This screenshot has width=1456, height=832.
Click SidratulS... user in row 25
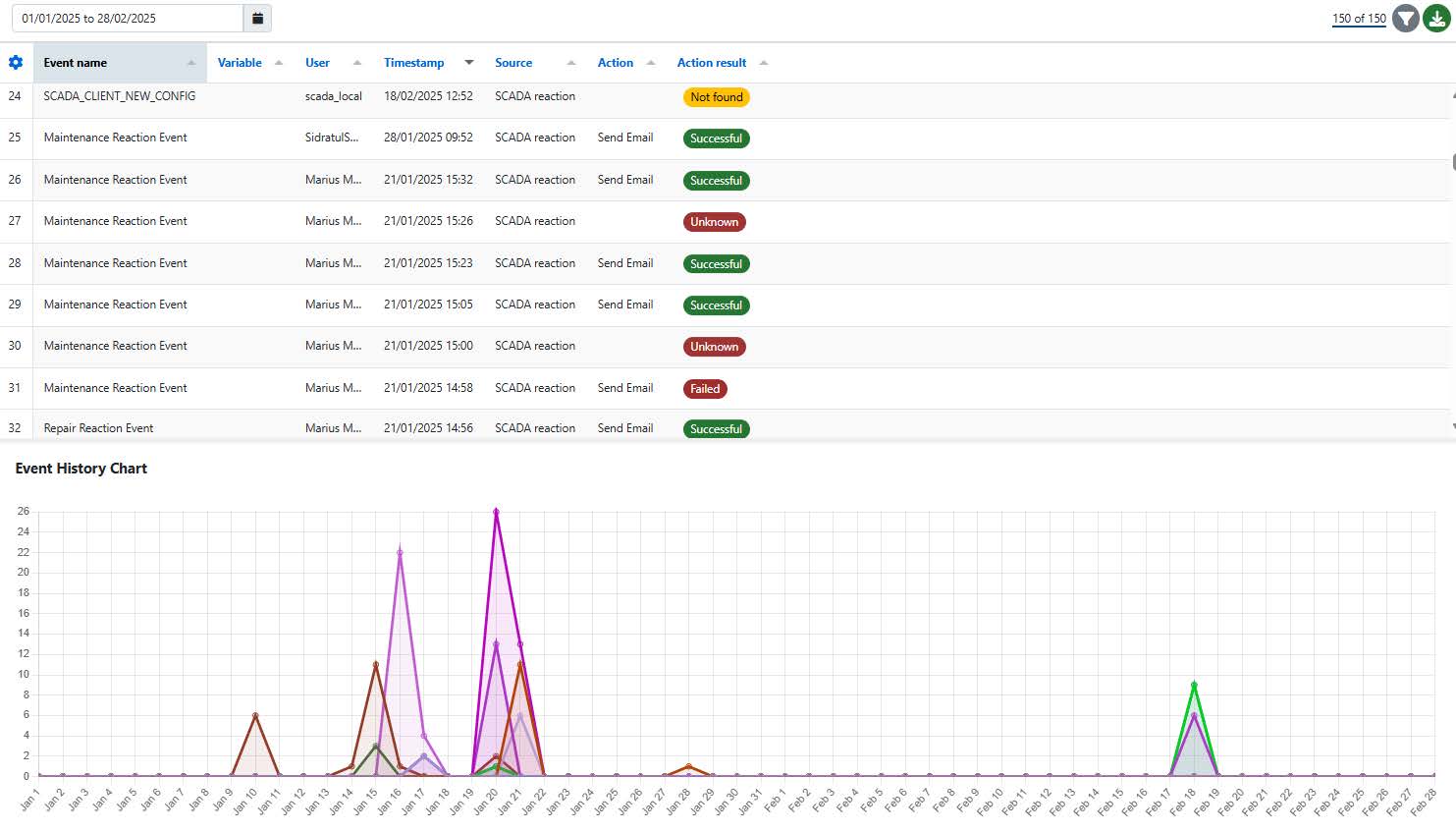[332, 138]
